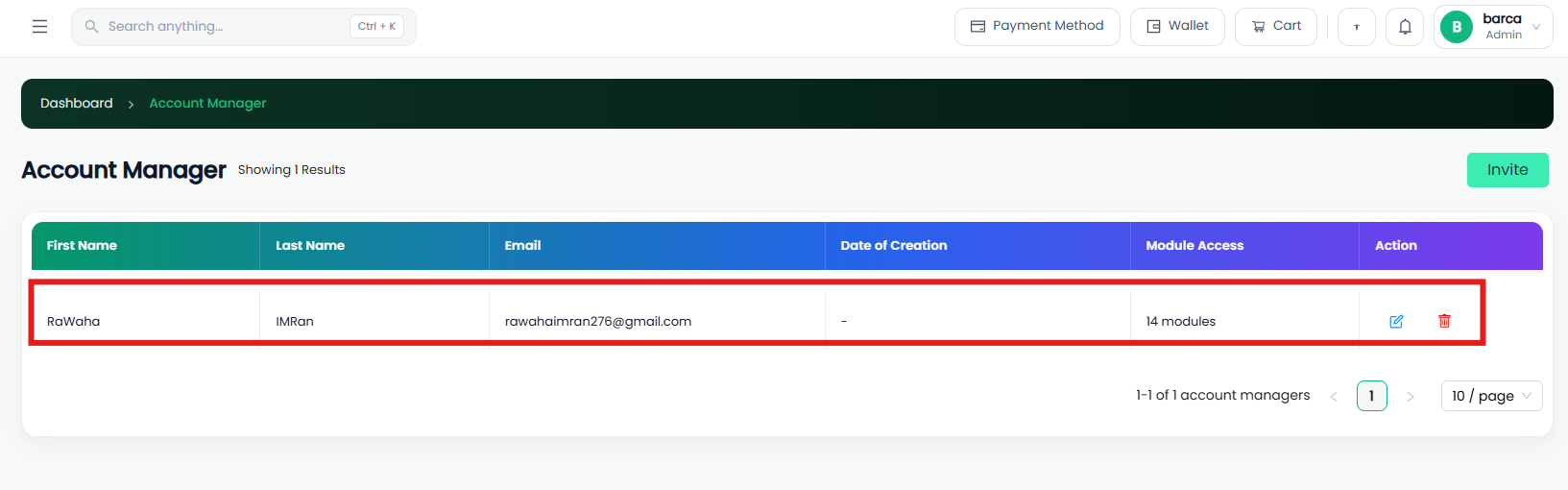The image size is (1568, 490).
Task: Edit the RaWaha account manager entry
Action: pos(1396,321)
